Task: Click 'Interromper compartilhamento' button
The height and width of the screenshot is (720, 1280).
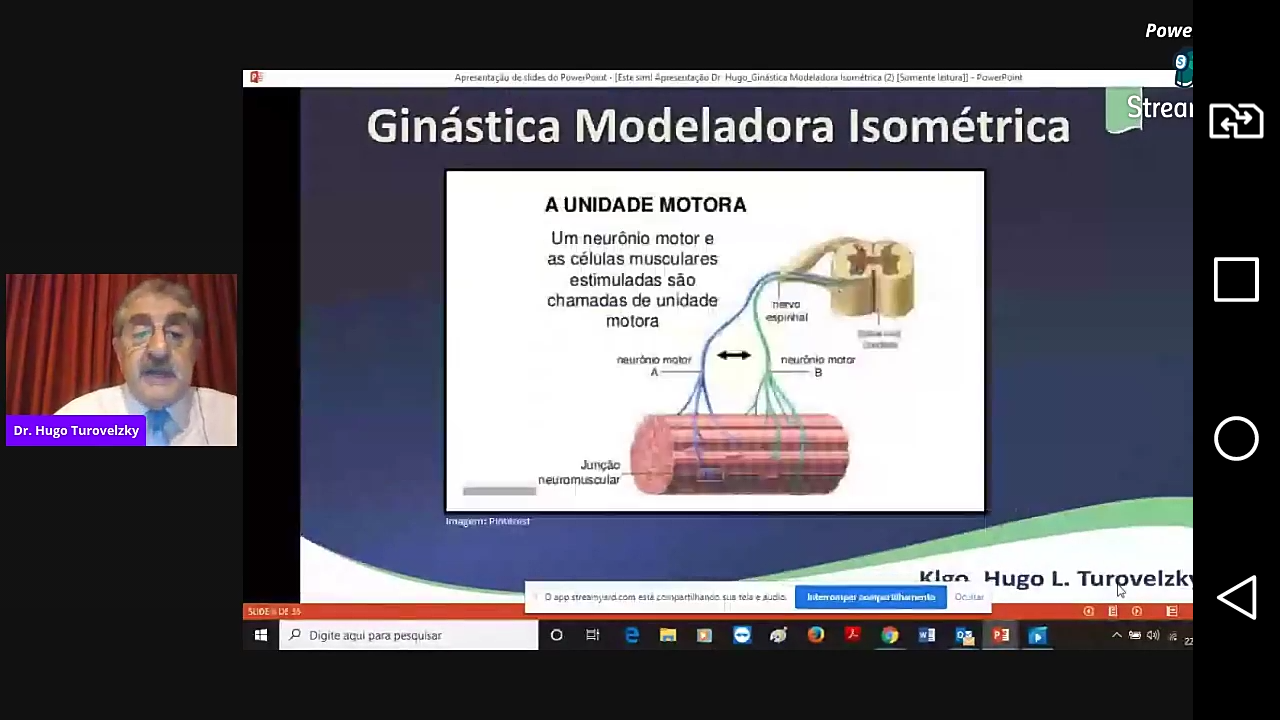Action: click(x=871, y=597)
